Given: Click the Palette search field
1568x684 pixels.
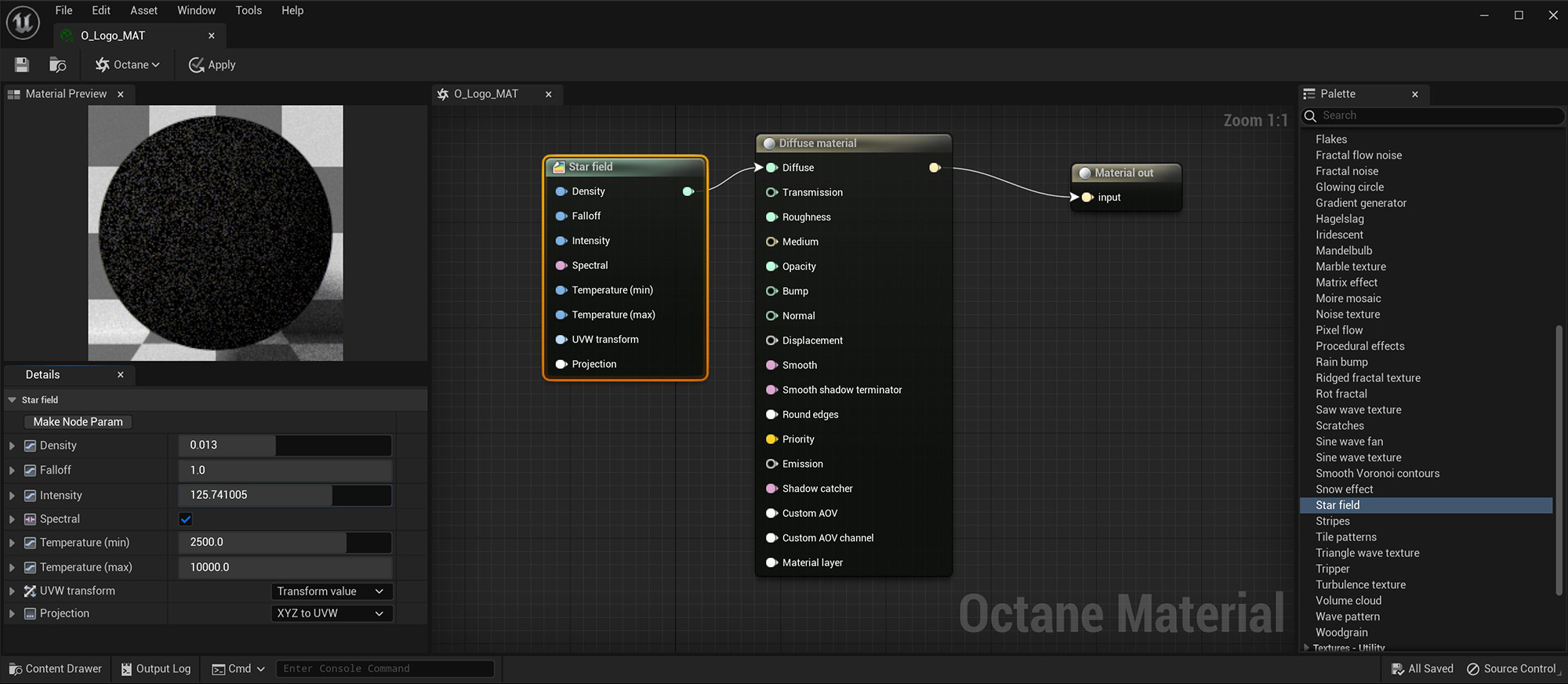Looking at the screenshot, I should coord(1433,116).
